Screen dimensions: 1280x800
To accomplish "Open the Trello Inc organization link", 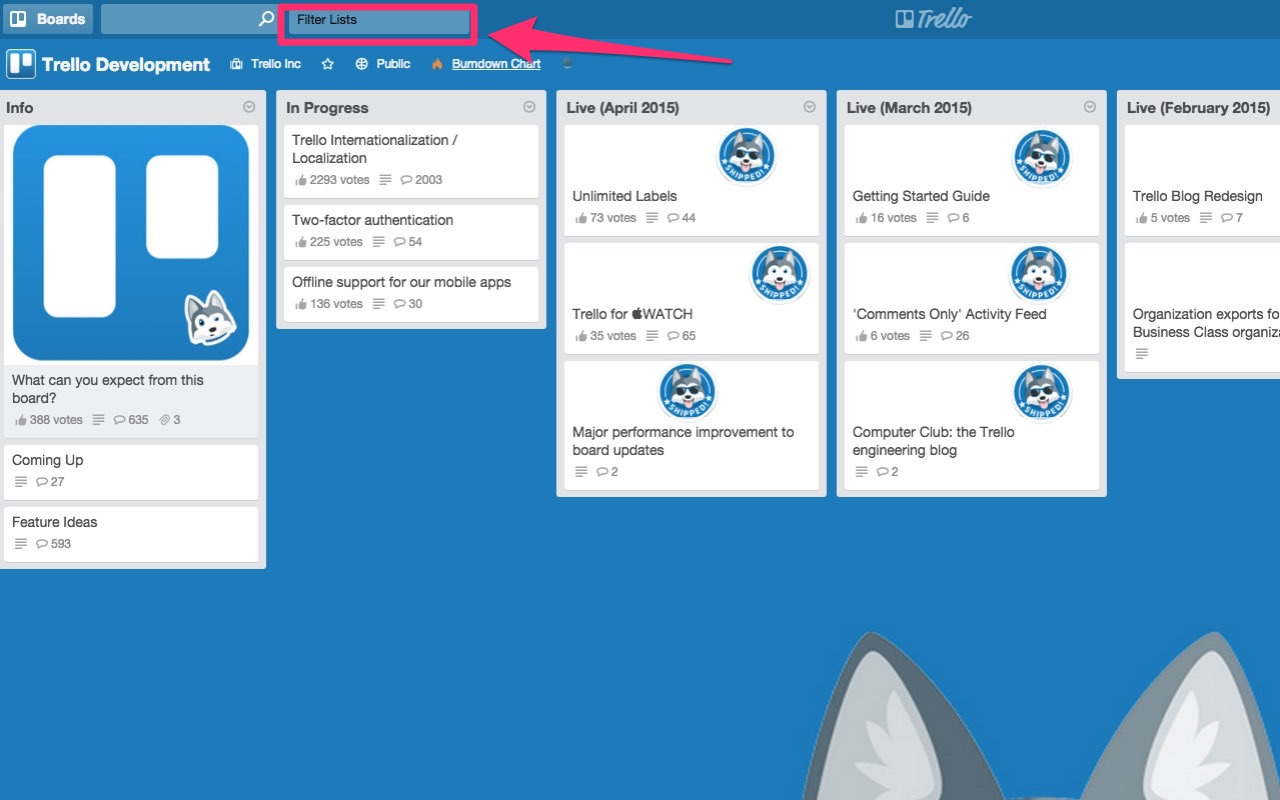I will click(x=266, y=64).
